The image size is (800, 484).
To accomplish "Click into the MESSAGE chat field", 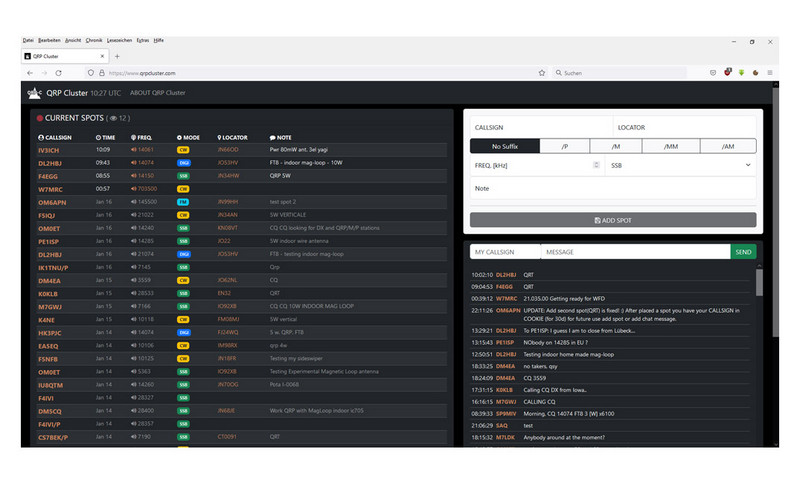I will click(x=636, y=252).
